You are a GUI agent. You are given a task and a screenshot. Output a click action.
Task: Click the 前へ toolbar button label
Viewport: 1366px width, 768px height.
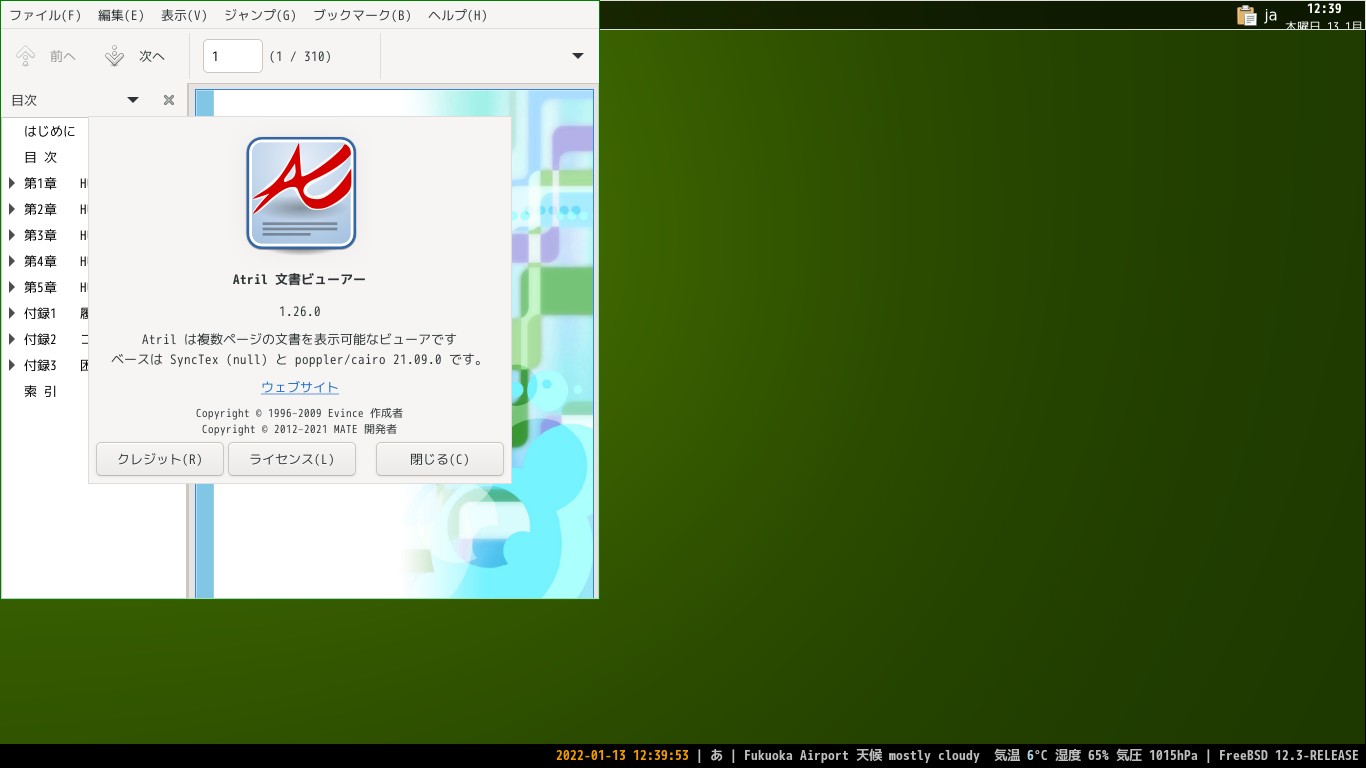click(63, 56)
